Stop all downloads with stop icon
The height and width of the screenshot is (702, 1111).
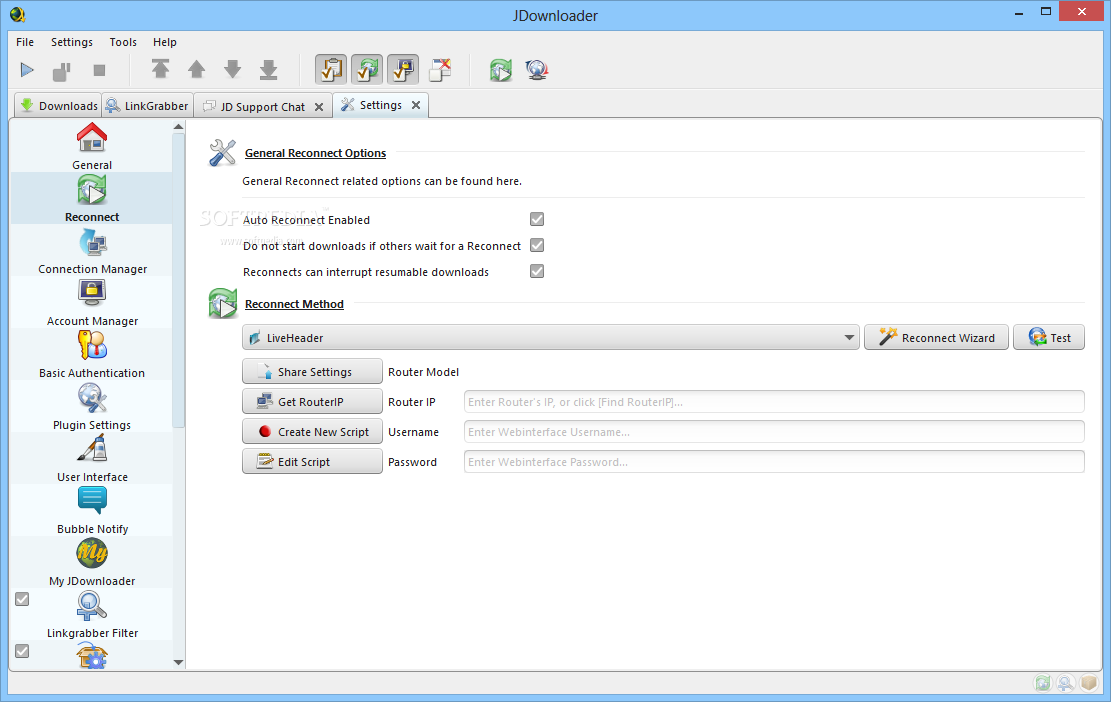[x=99, y=70]
